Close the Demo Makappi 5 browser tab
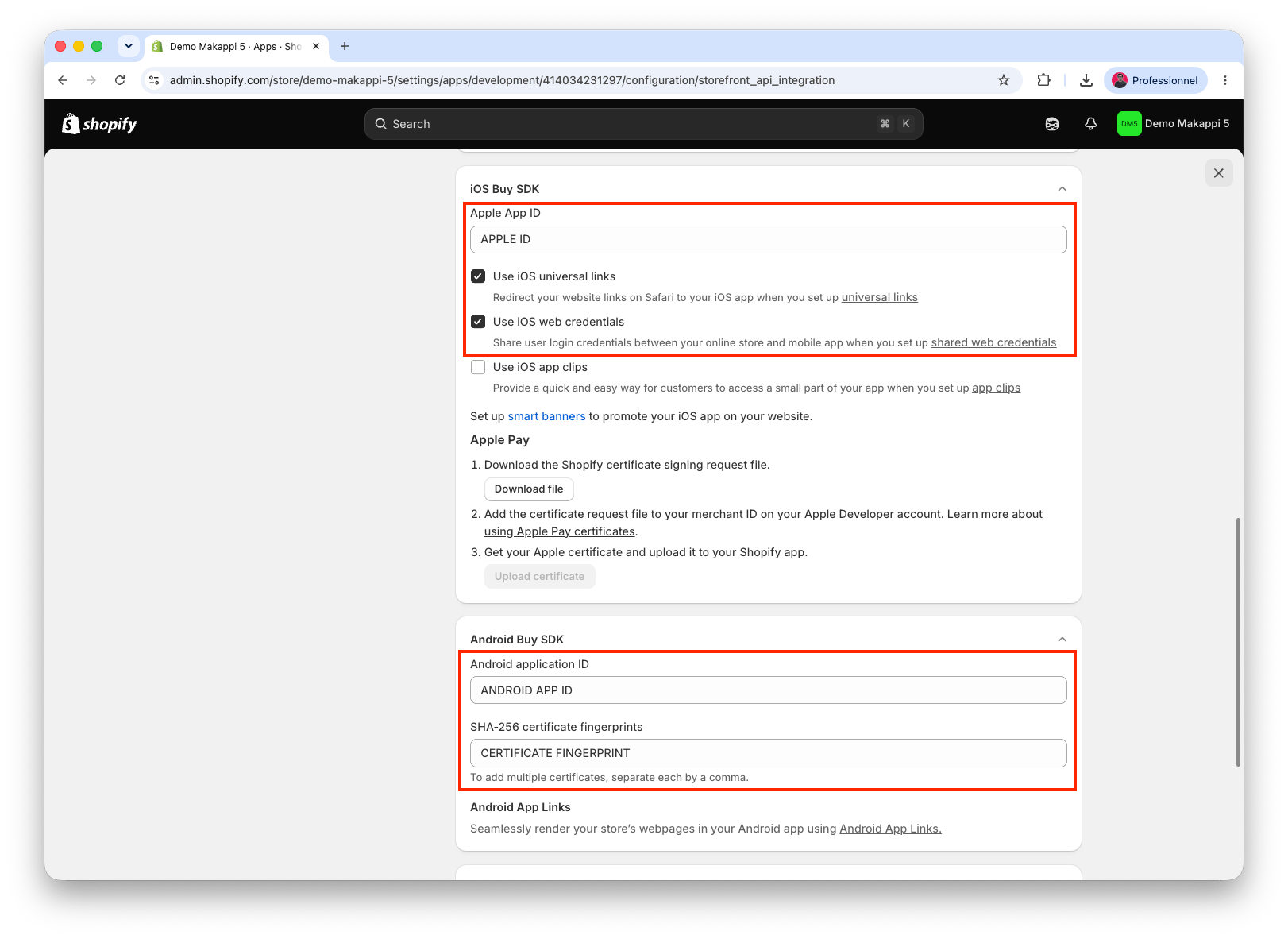Viewport: 1288px width, 939px height. click(316, 46)
